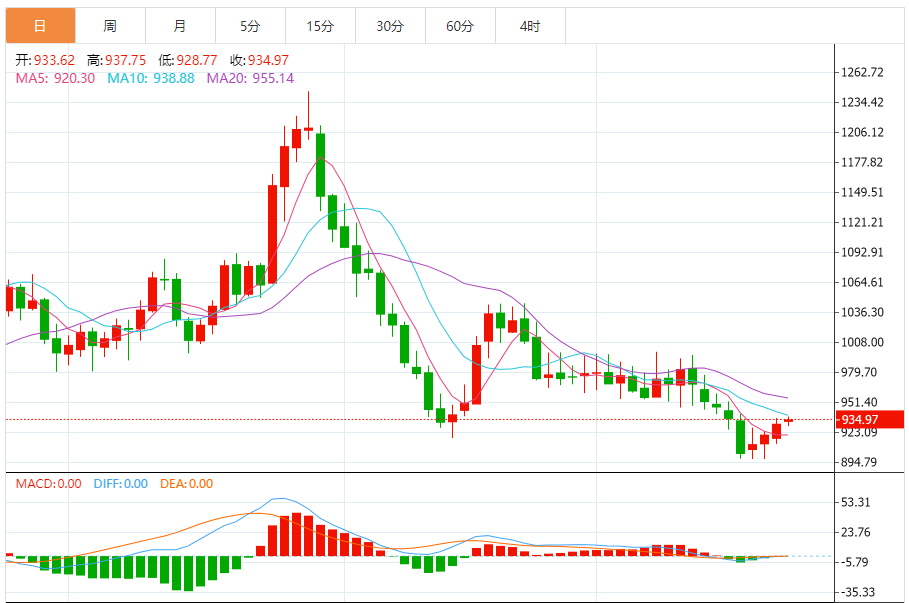Click the -5.79 MACD axis label
Viewport: 909px width, 603px height.
point(855,562)
